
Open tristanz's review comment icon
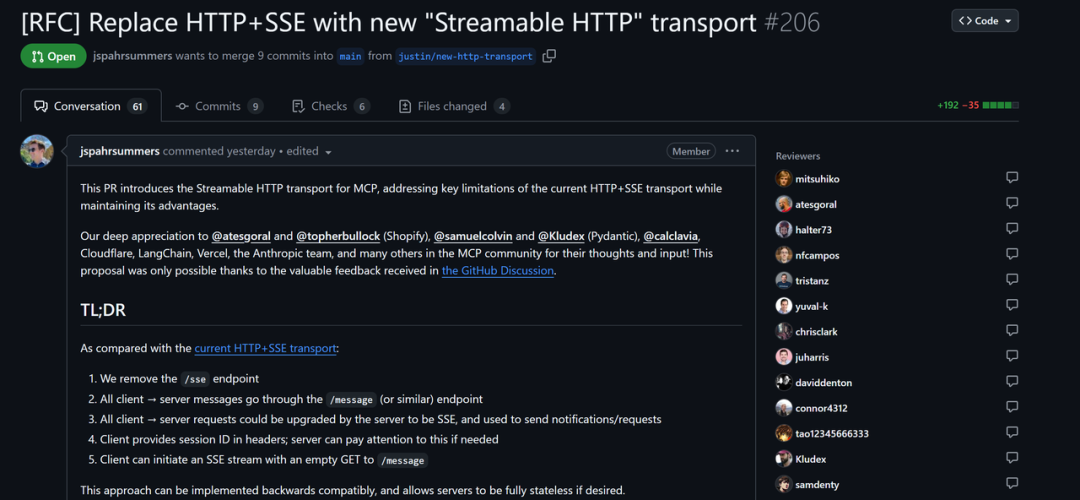1012,280
